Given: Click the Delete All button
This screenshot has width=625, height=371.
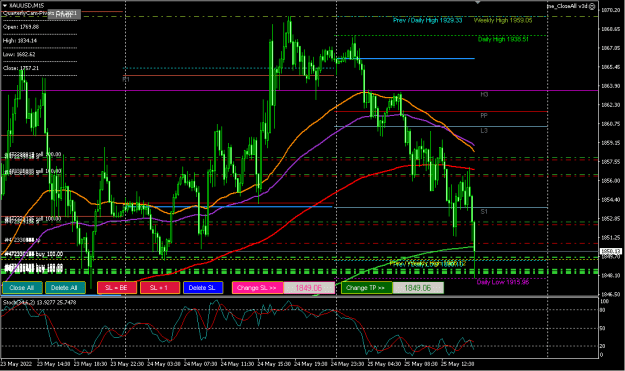Looking at the screenshot, I should 65,288.
